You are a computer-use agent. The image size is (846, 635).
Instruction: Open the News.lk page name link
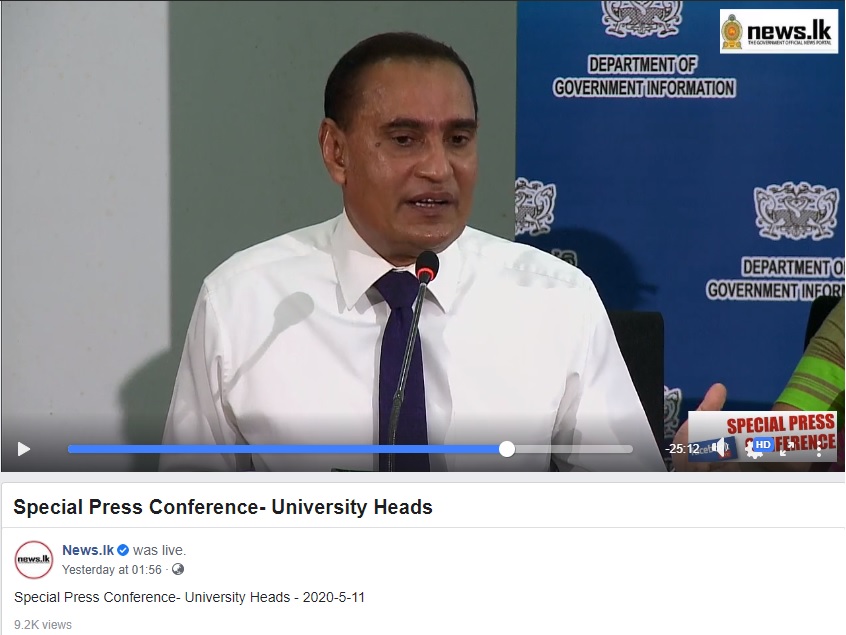pos(88,550)
